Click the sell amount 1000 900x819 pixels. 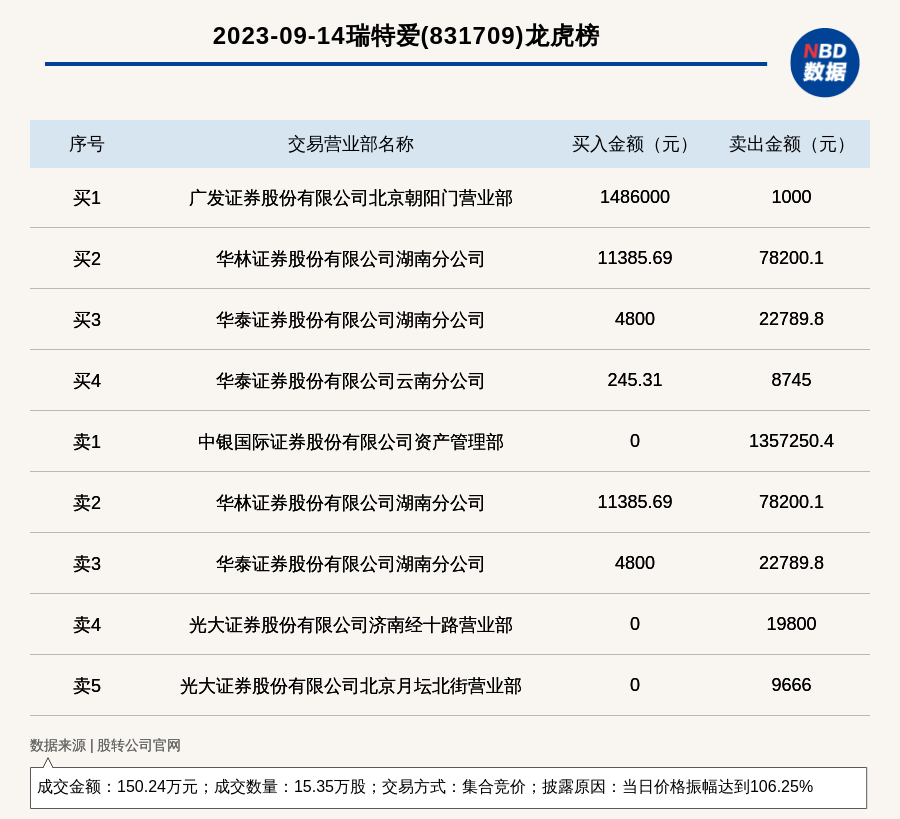point(791,197)
